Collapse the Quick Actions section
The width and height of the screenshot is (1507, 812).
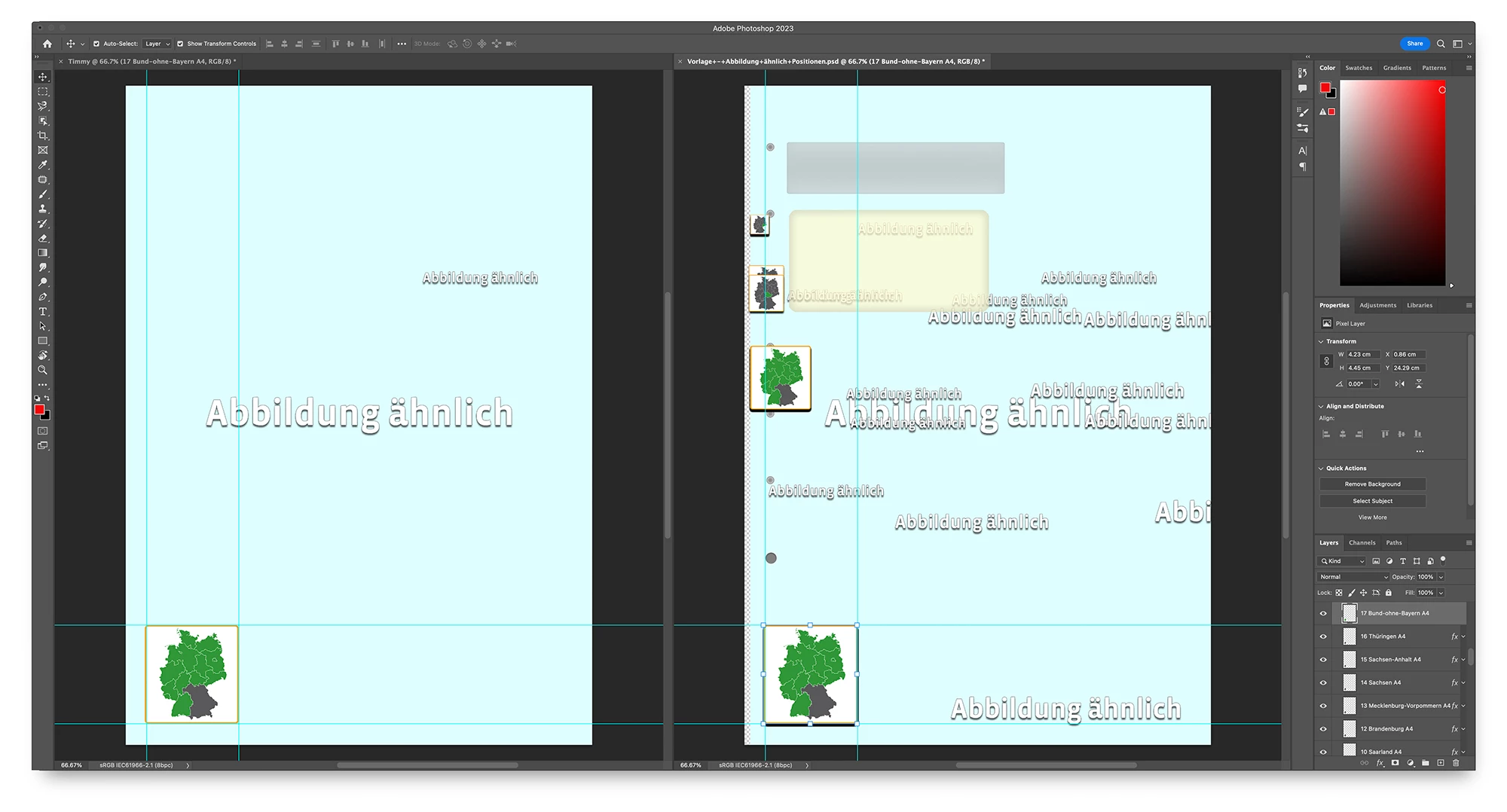(1321, 469)
